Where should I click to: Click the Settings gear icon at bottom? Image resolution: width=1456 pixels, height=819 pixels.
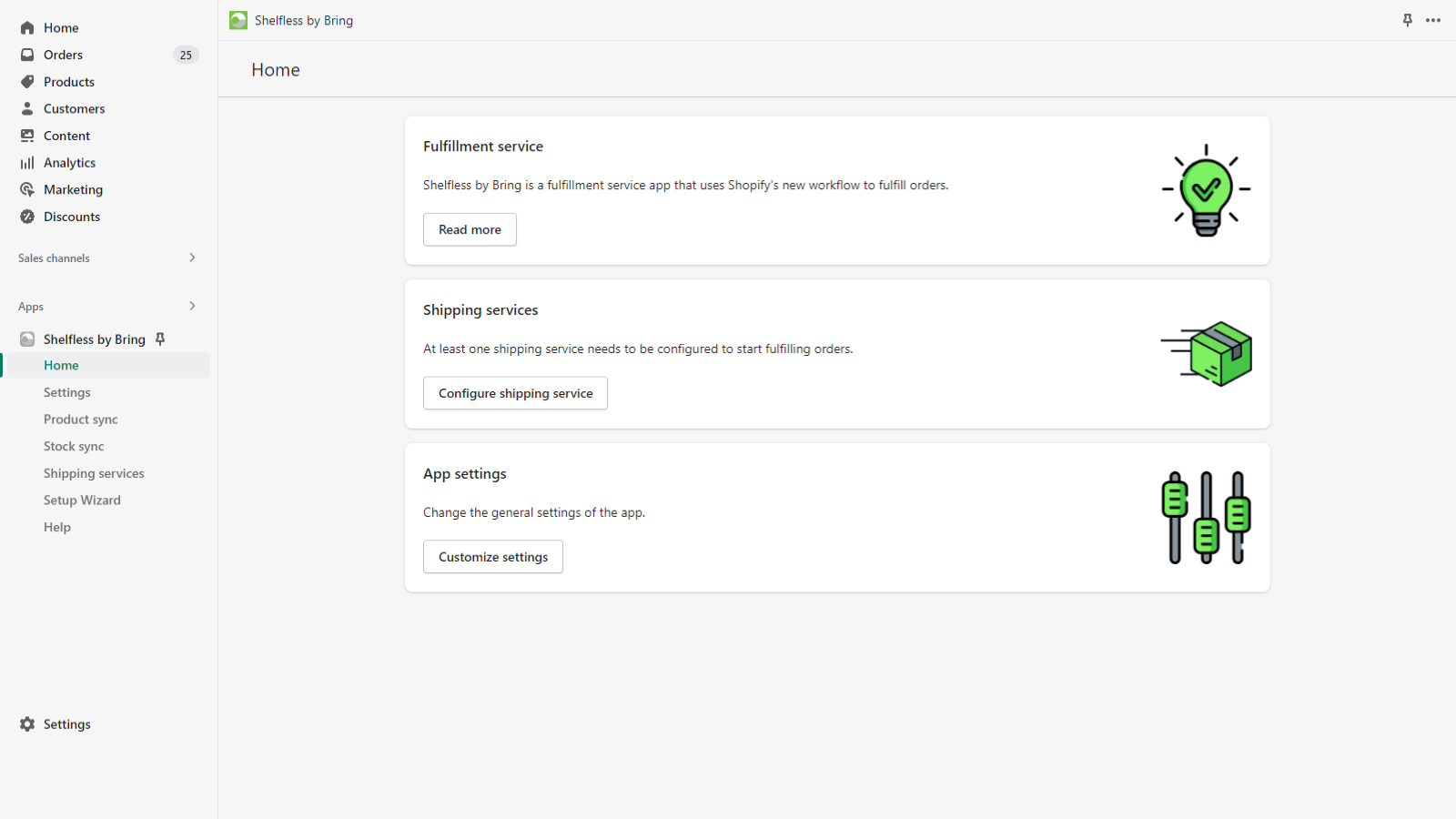(27, 724)
